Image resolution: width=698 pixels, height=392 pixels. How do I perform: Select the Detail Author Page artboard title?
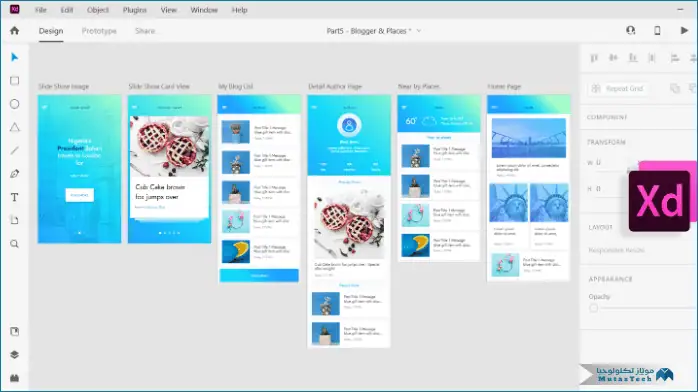335,86
